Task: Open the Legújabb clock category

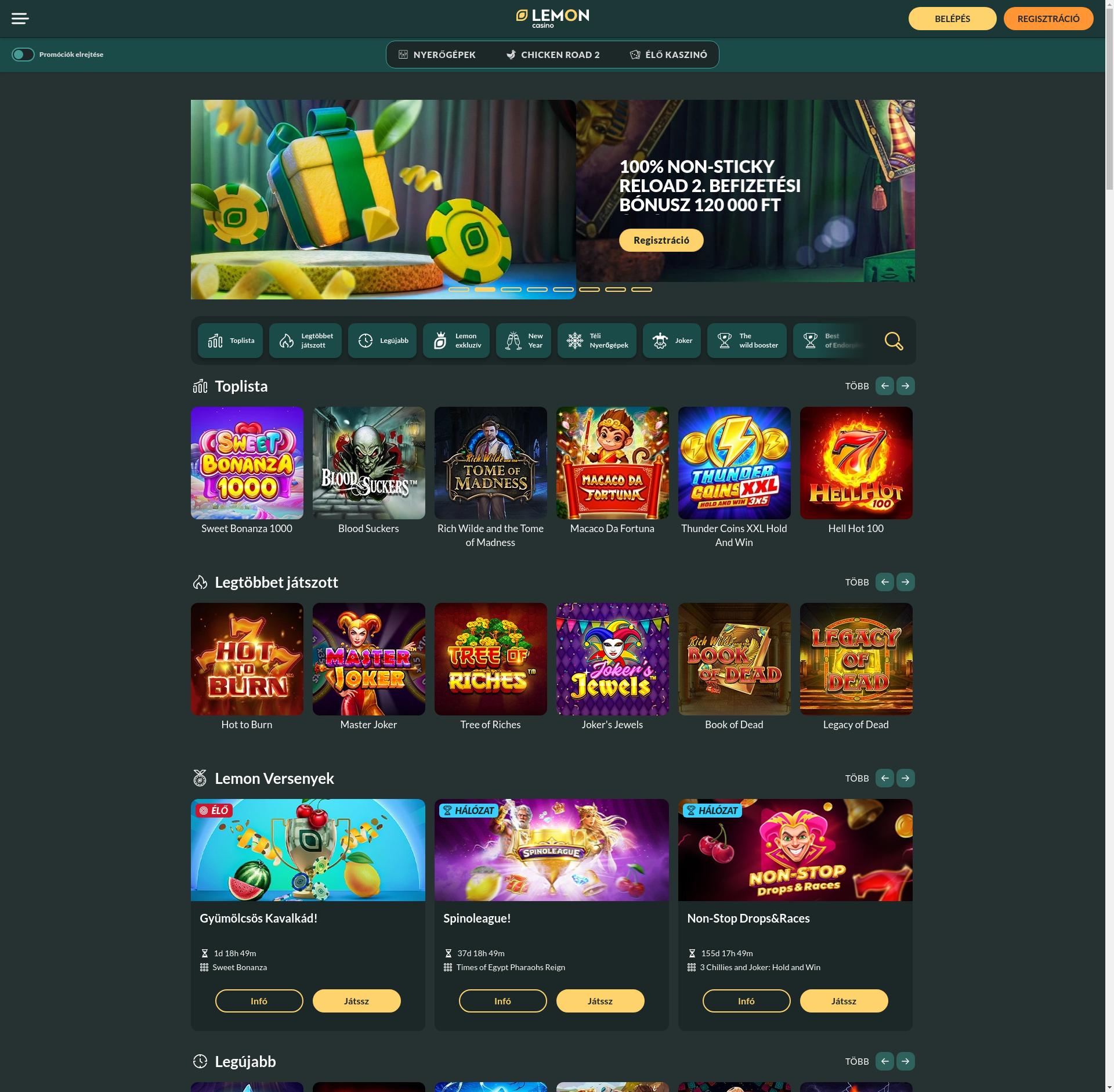Action: point(382,341)
